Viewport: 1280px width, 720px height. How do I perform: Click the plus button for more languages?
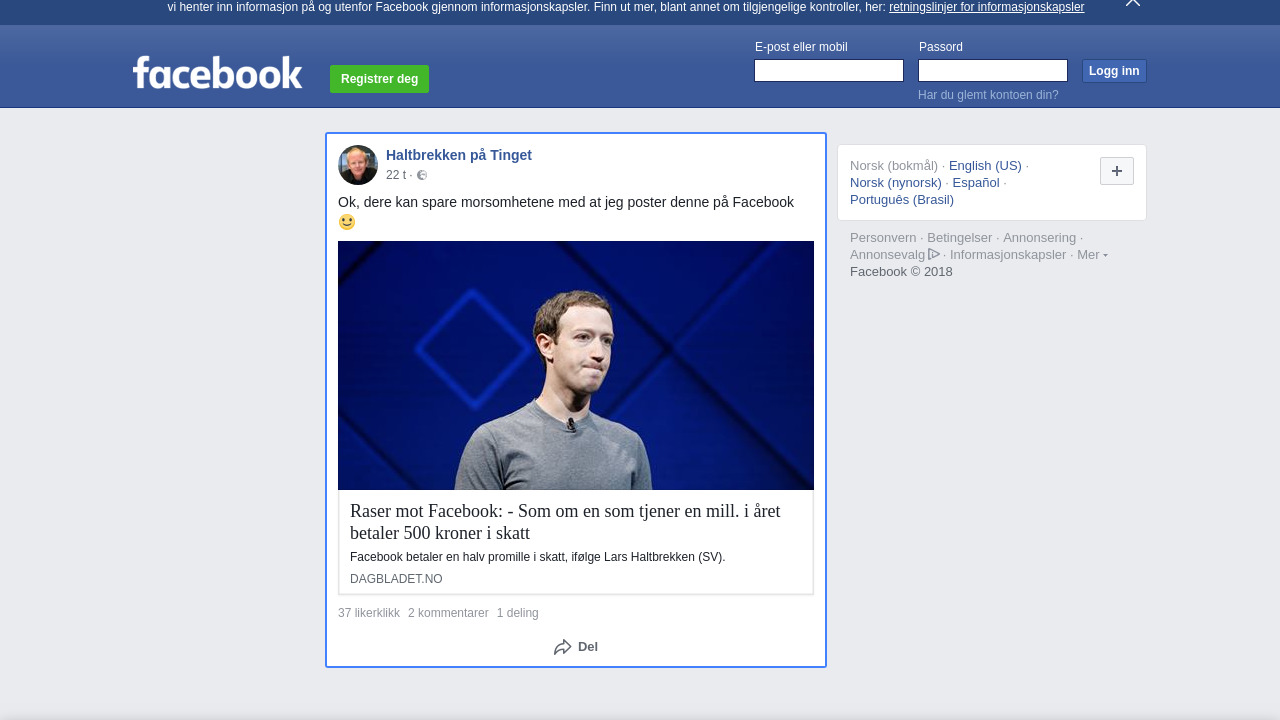pyautogui.click(x=1117, y=171)
